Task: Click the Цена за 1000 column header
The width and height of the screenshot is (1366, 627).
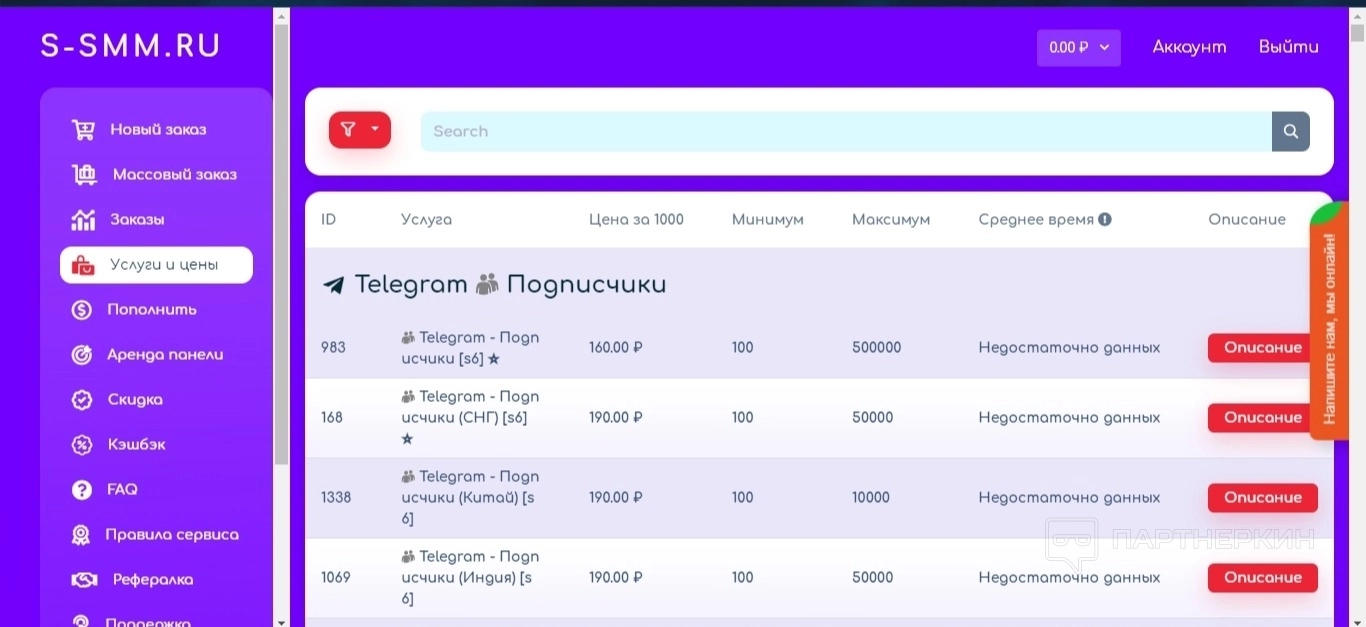Action: point(636,220)
